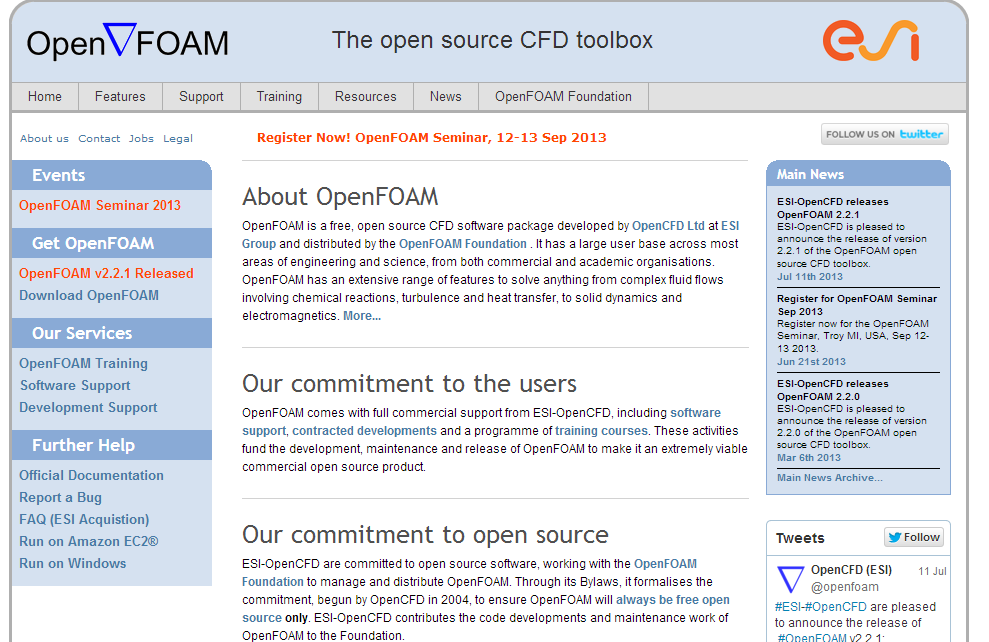Click the Jun 21st 2013 news date
The height and width of the screenshot is (642, 989).
tap(811, 362)
